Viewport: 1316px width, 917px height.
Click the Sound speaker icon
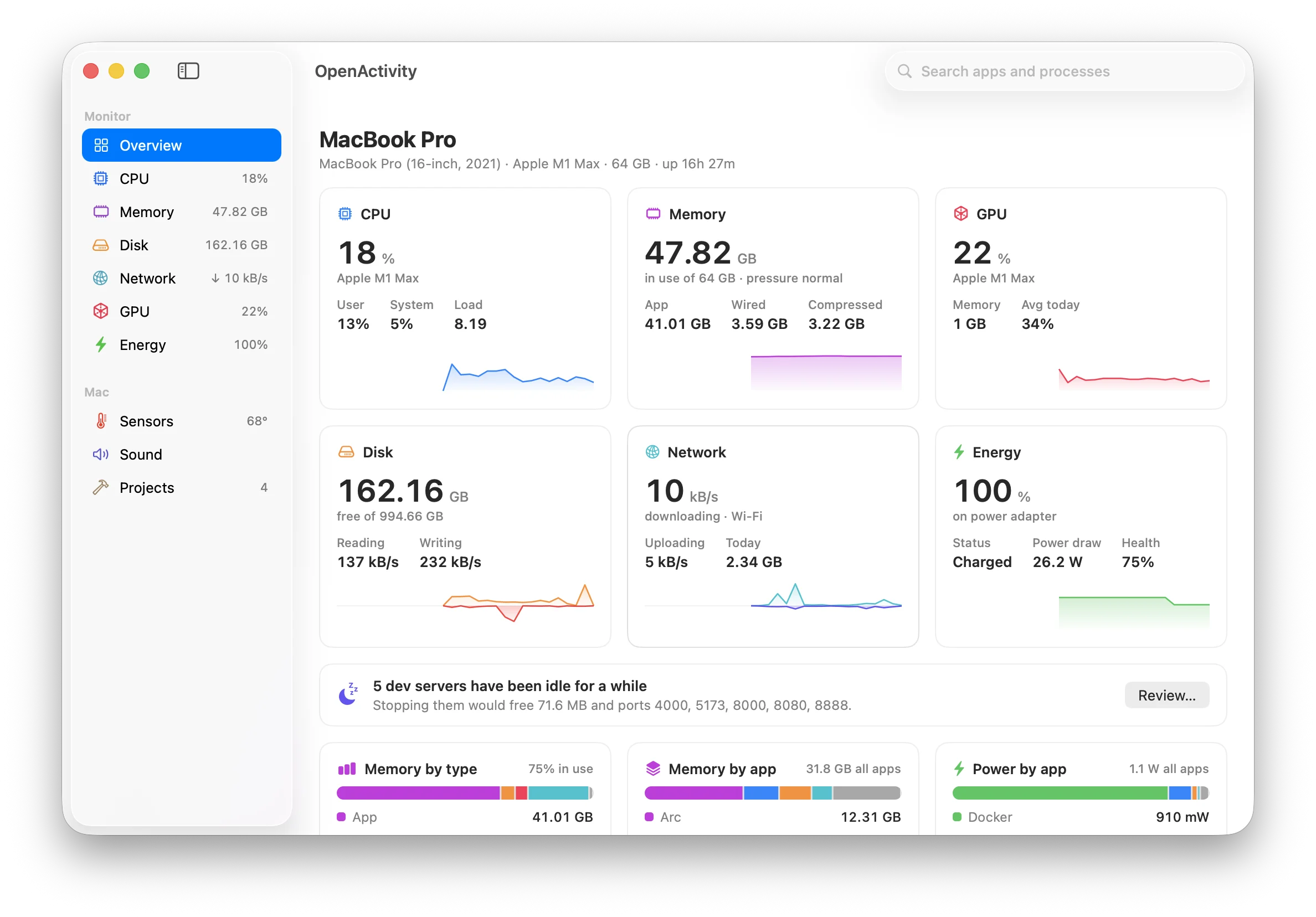point(100,454)
